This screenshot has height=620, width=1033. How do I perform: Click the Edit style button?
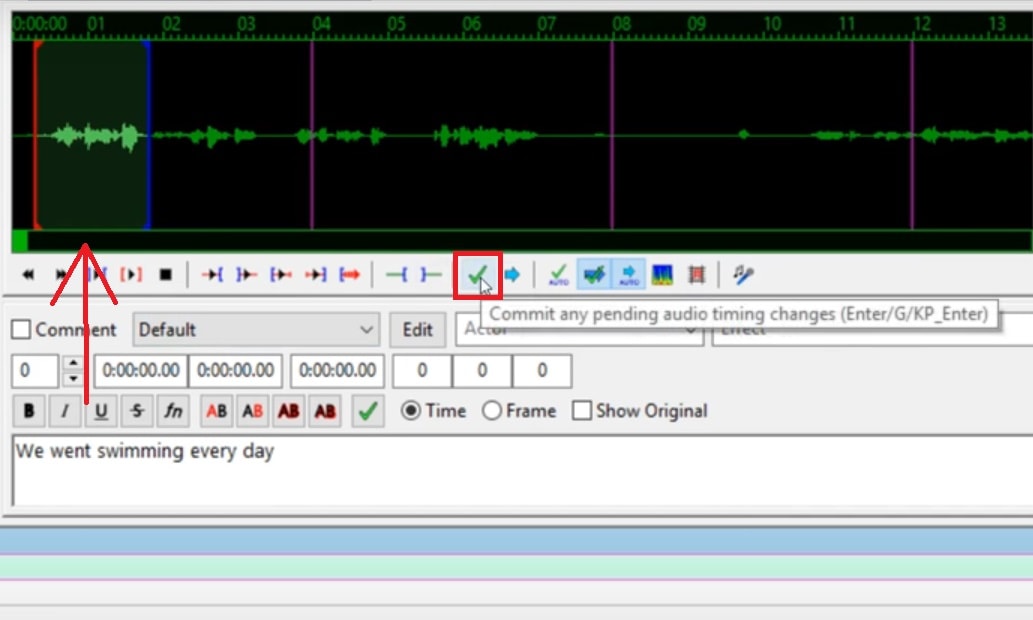pos(418,329)
